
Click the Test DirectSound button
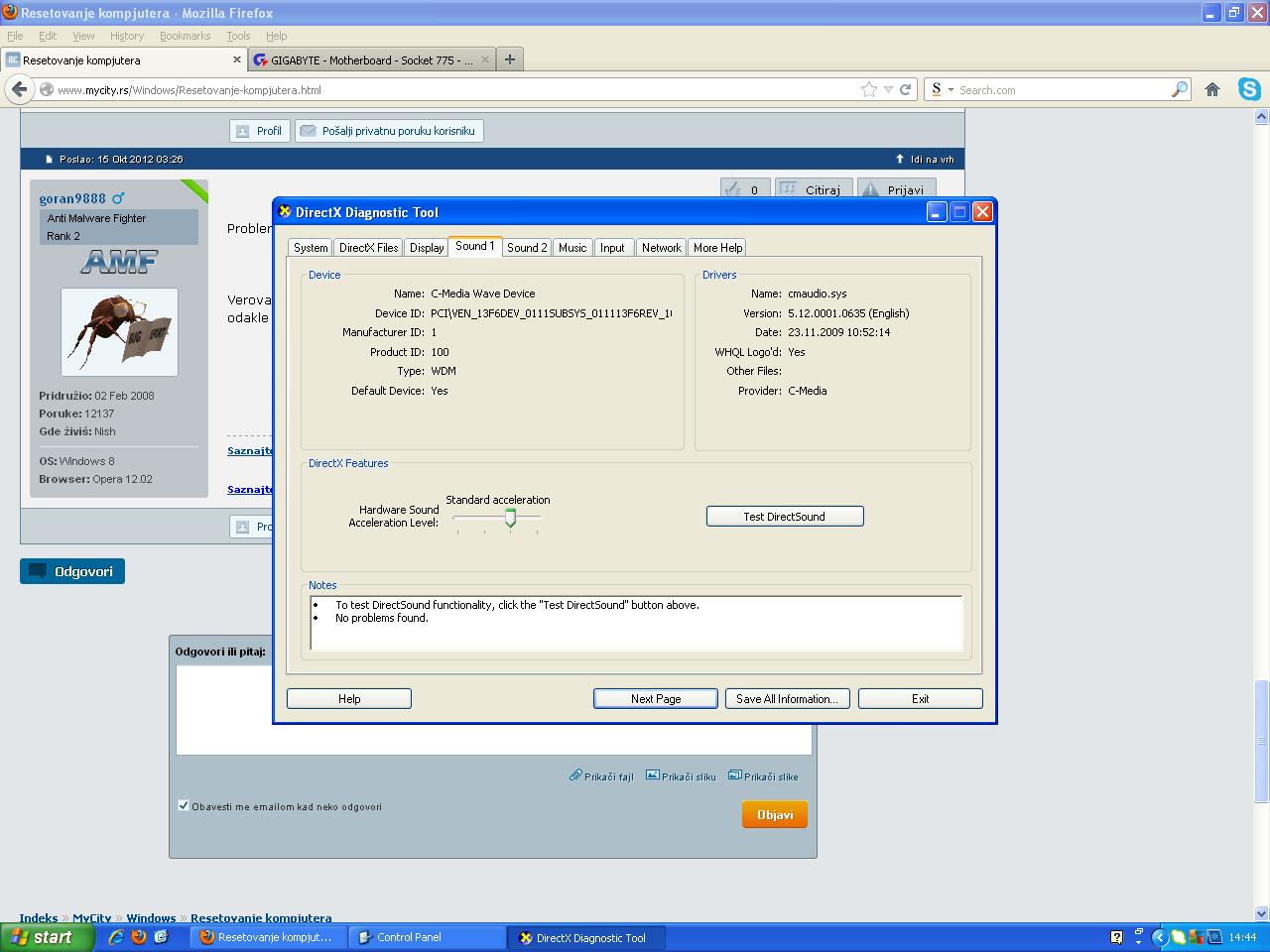coord(785,517)
